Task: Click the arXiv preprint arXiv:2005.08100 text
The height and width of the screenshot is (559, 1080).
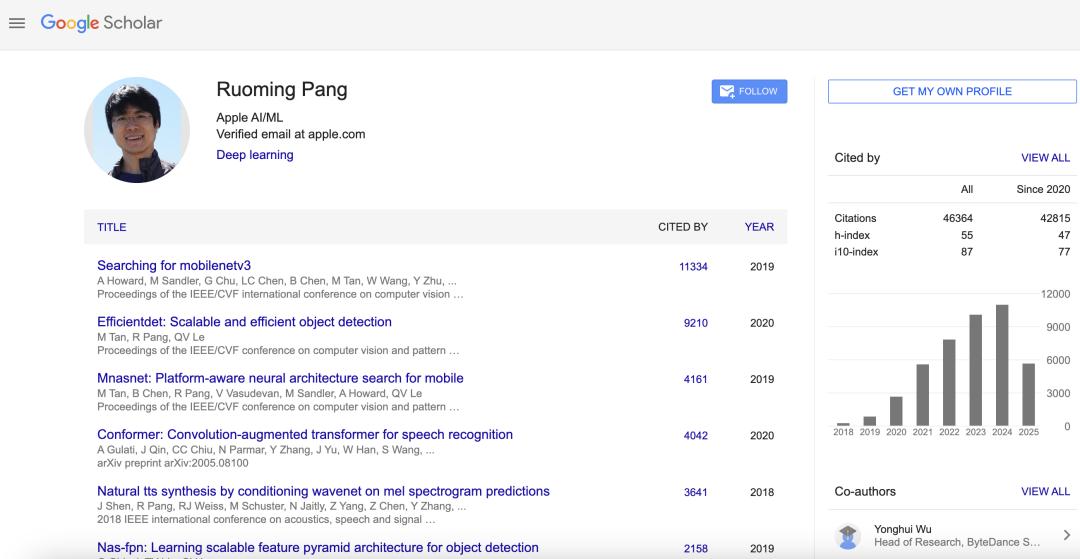Action: point(173,463)
